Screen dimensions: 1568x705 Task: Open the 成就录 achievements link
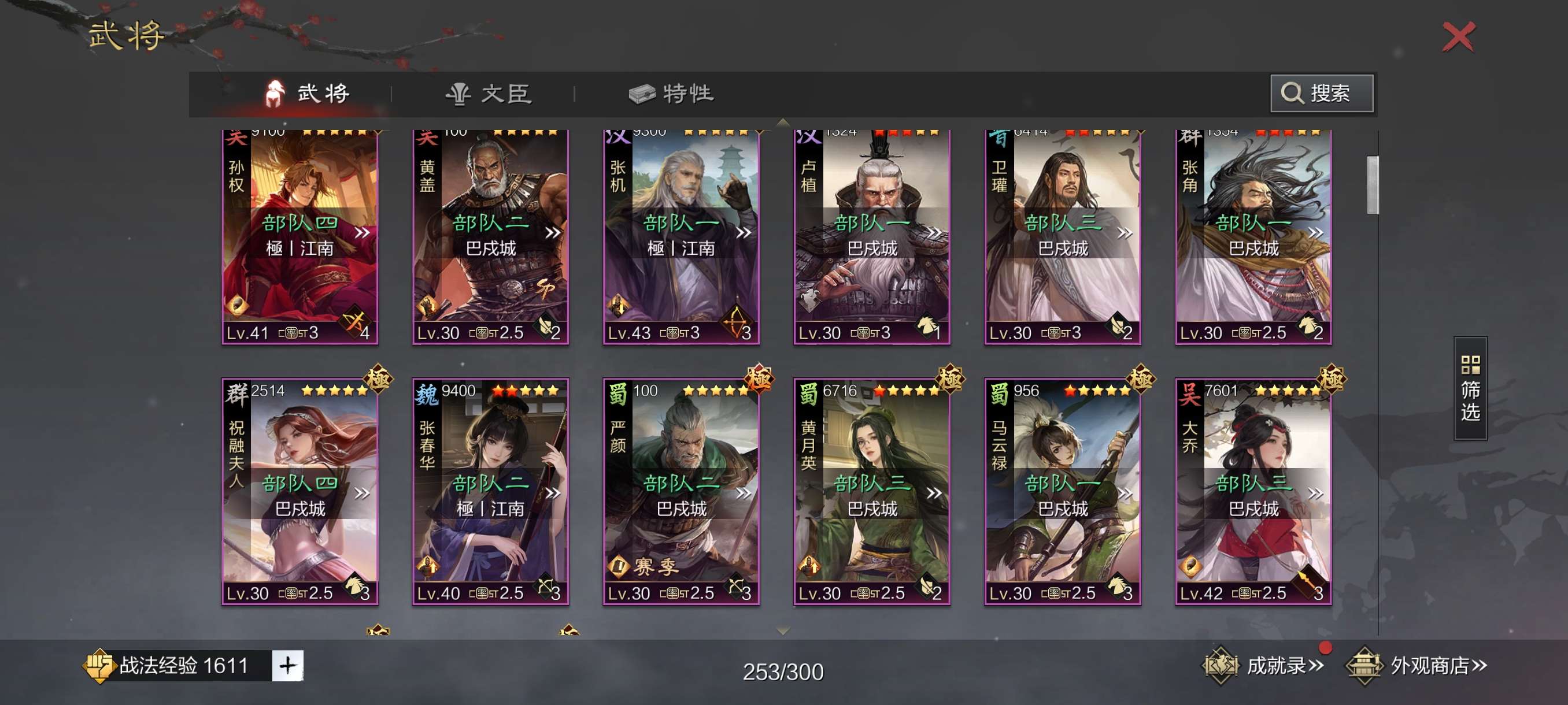[1284, 666]
